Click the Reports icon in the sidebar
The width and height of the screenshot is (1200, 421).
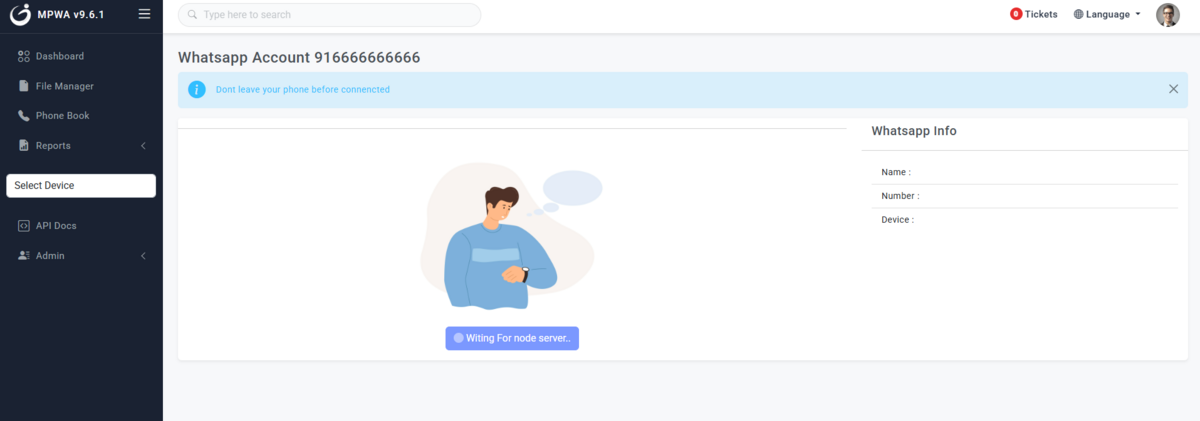coord(24,146)
